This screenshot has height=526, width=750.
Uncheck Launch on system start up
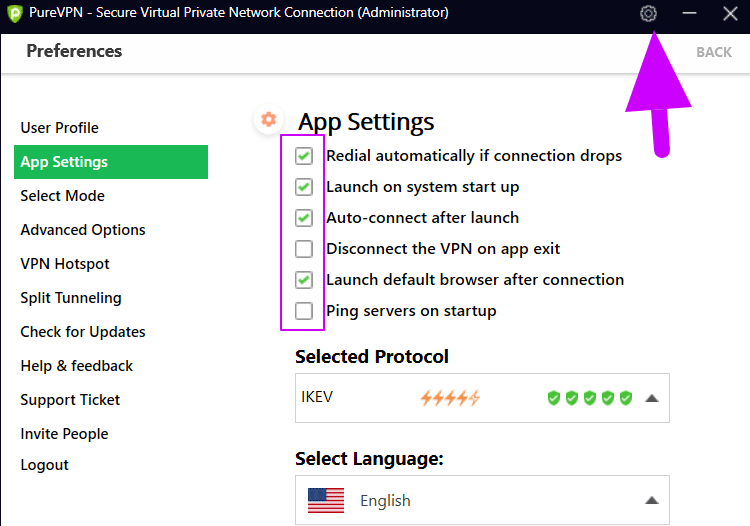click(304, 187)
